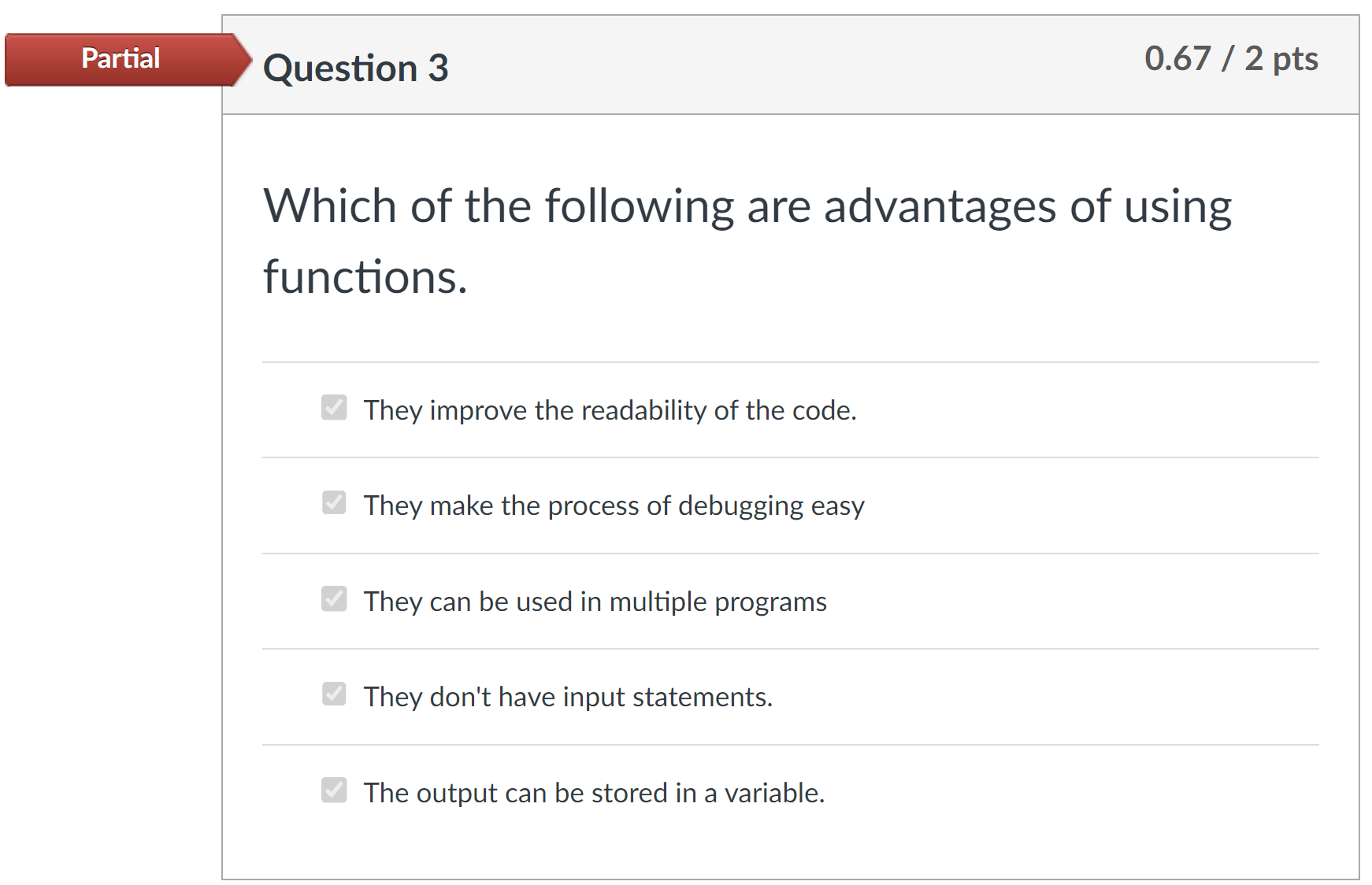Click the word 'advantages' in the question prompt
The image size is (1372, 885).
pos(940,207)
